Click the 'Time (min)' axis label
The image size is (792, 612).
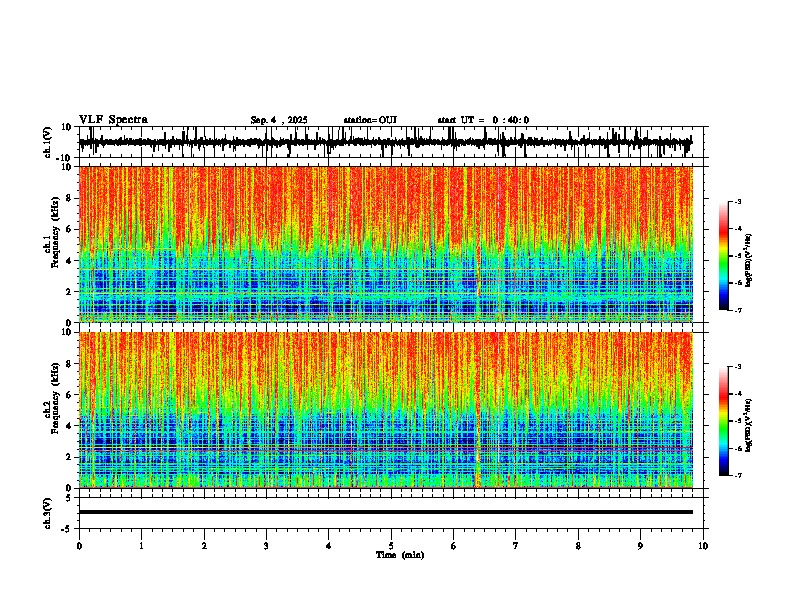[x=400, y=555]
